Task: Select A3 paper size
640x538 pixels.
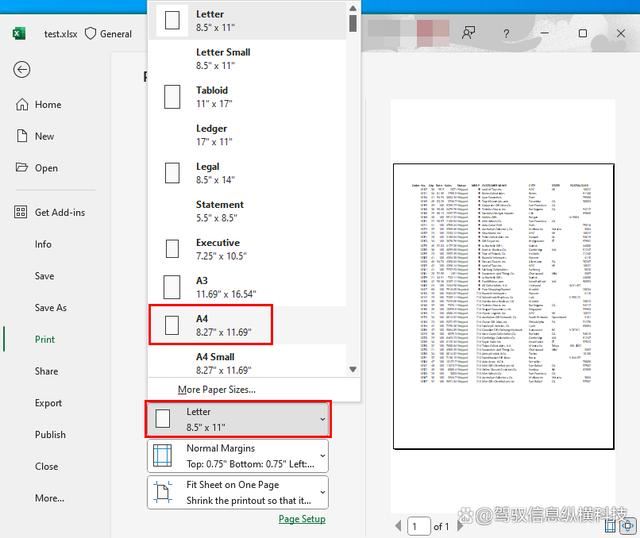Action: pyautogui.click(x=249, y=287)
